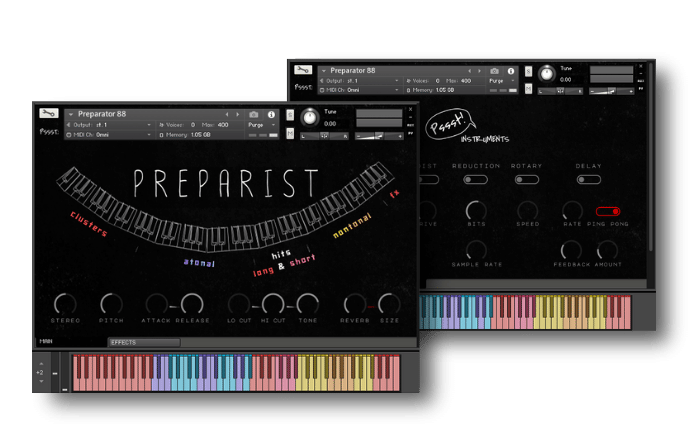Toggle the DELAY effect switch
Screen dimensions: 700x440
point(589,180)
